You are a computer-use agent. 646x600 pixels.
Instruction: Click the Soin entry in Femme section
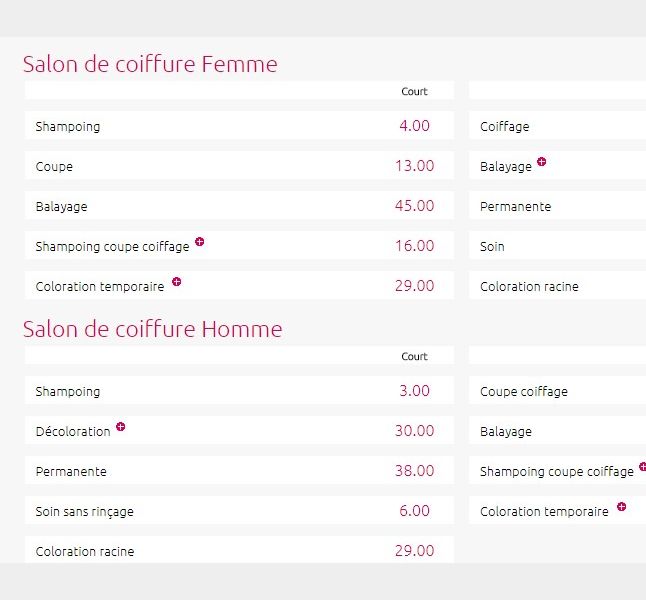coord(492,247)
